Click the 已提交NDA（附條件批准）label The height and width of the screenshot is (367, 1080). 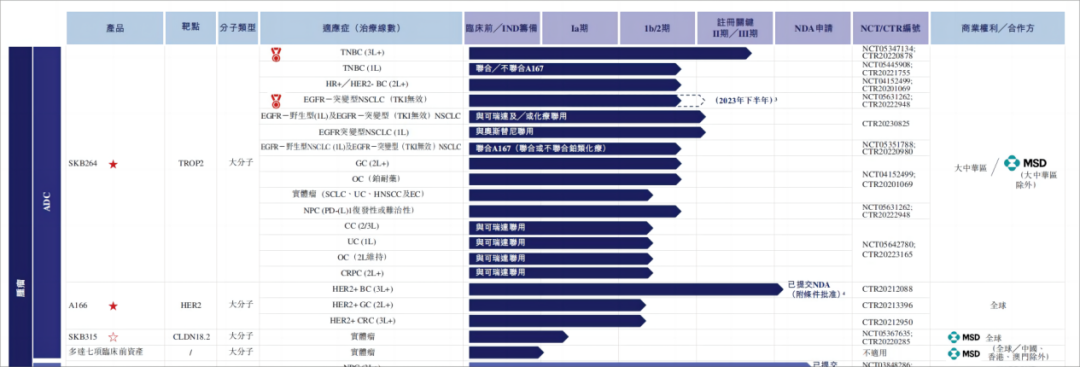816,289
